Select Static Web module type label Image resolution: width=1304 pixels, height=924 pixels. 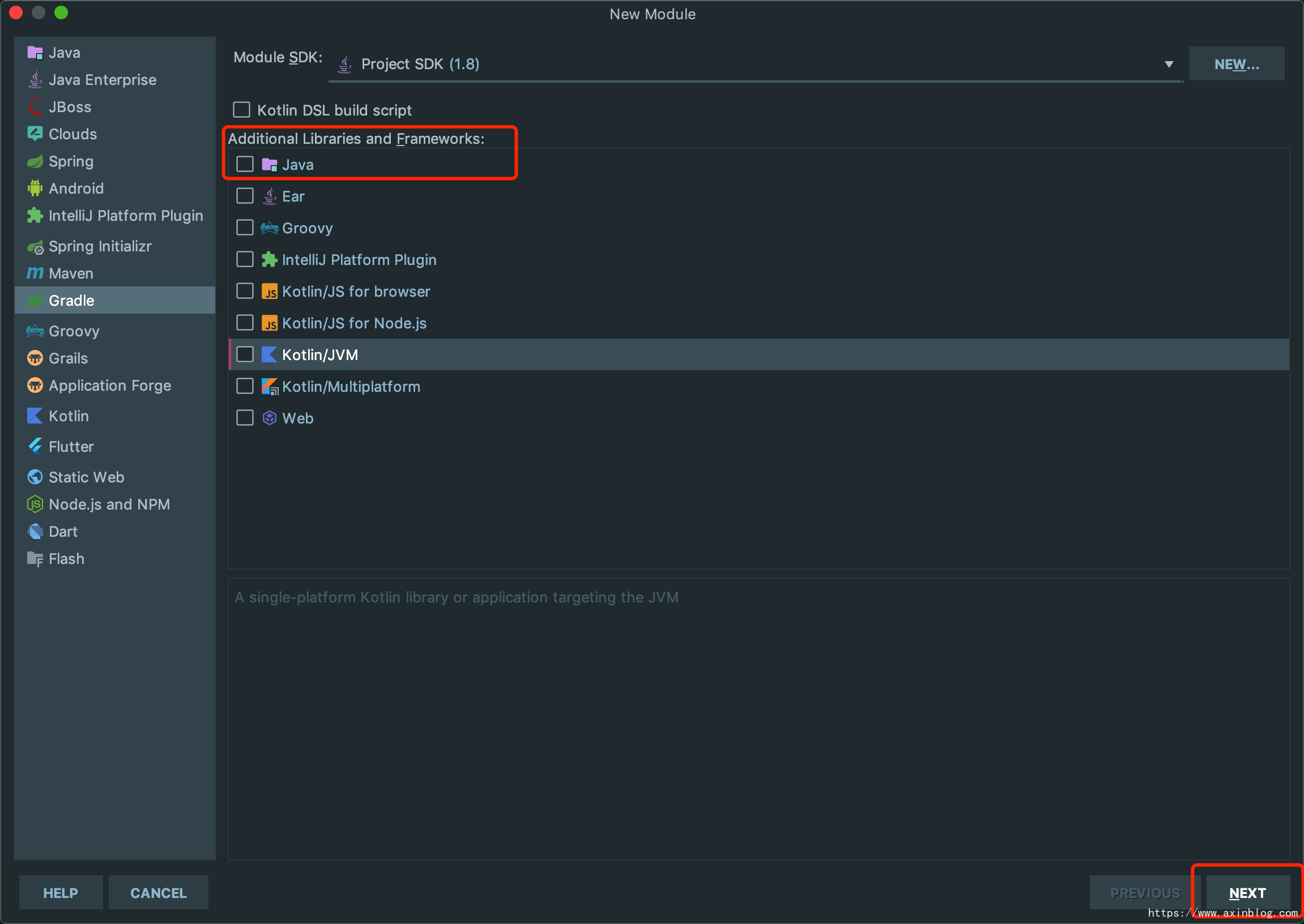[x=87, y=477]
